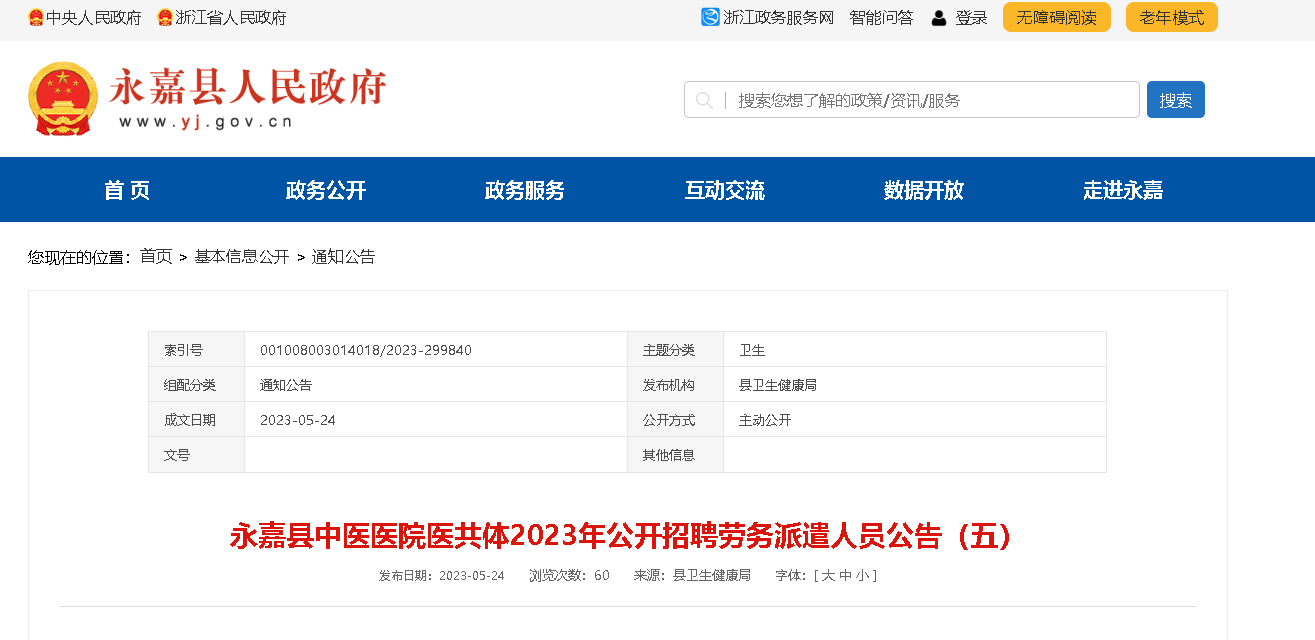Click emblem icon beside 中央人民政府
This screenshot has height=640, width=1315.
(x=36, y=18)
